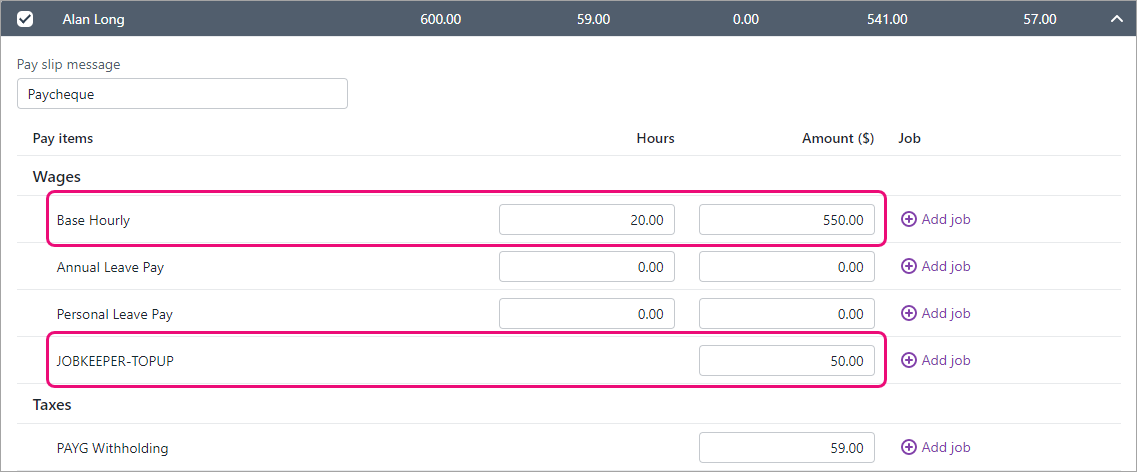Screen dimensions: 1137x472
Task: Collapse the Alan Long pay row chevron
Action: (1116, 19)
